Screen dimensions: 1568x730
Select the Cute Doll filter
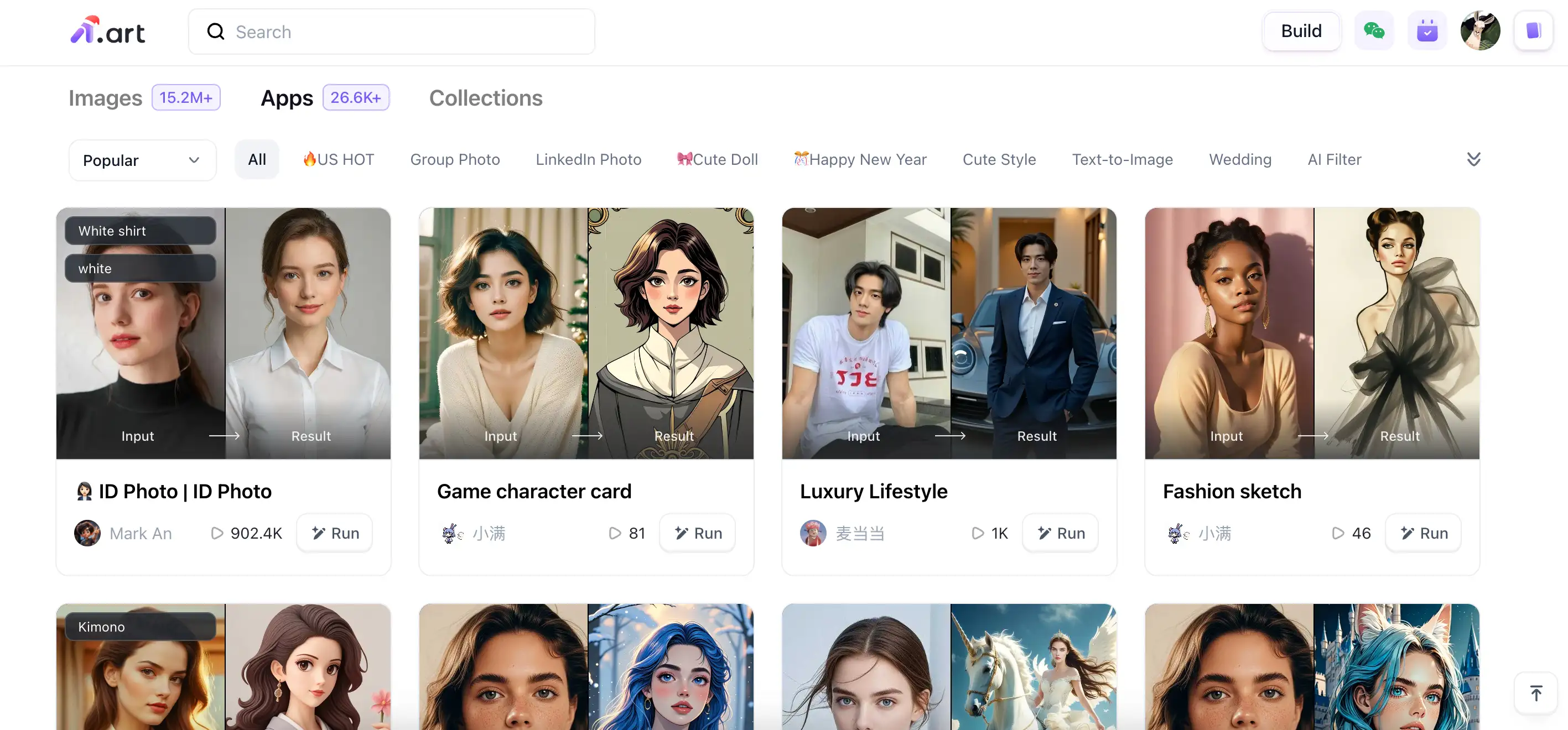(x=717, y=159)
